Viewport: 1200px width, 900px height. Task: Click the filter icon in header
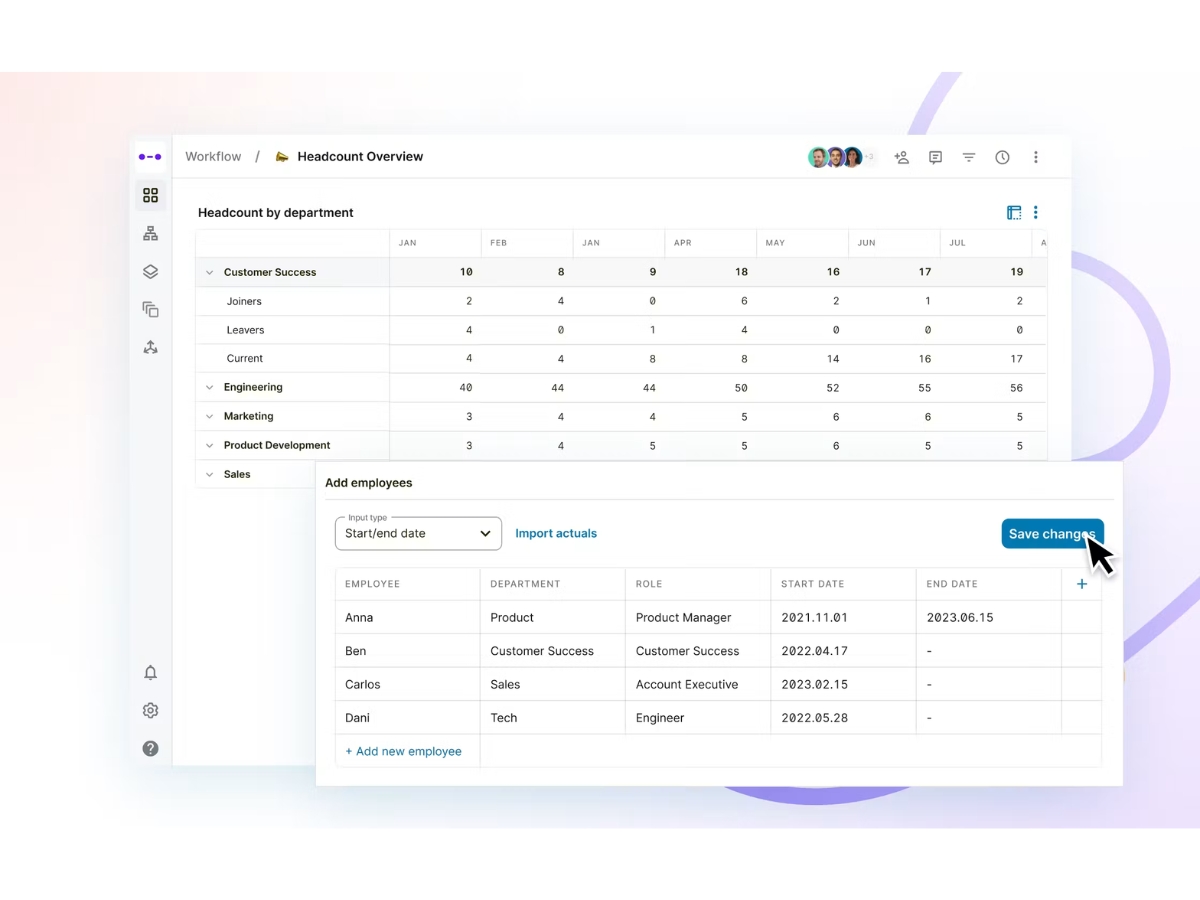click(969, 157)
